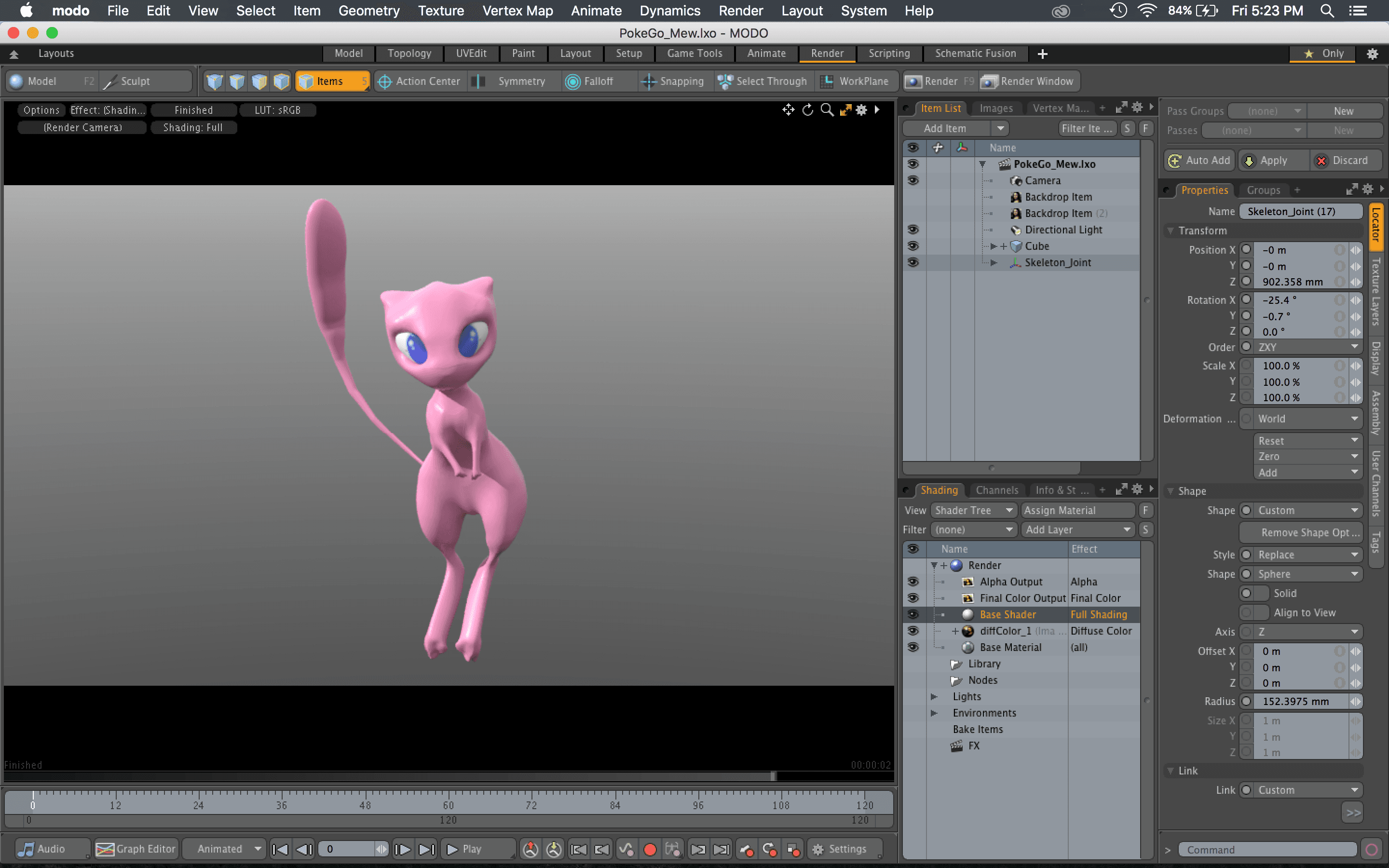Image resolution: width=1389 pixels, height=868 pixels.
Task: Open the Add Layer dropdown
Action: [x=1077, y=529]
